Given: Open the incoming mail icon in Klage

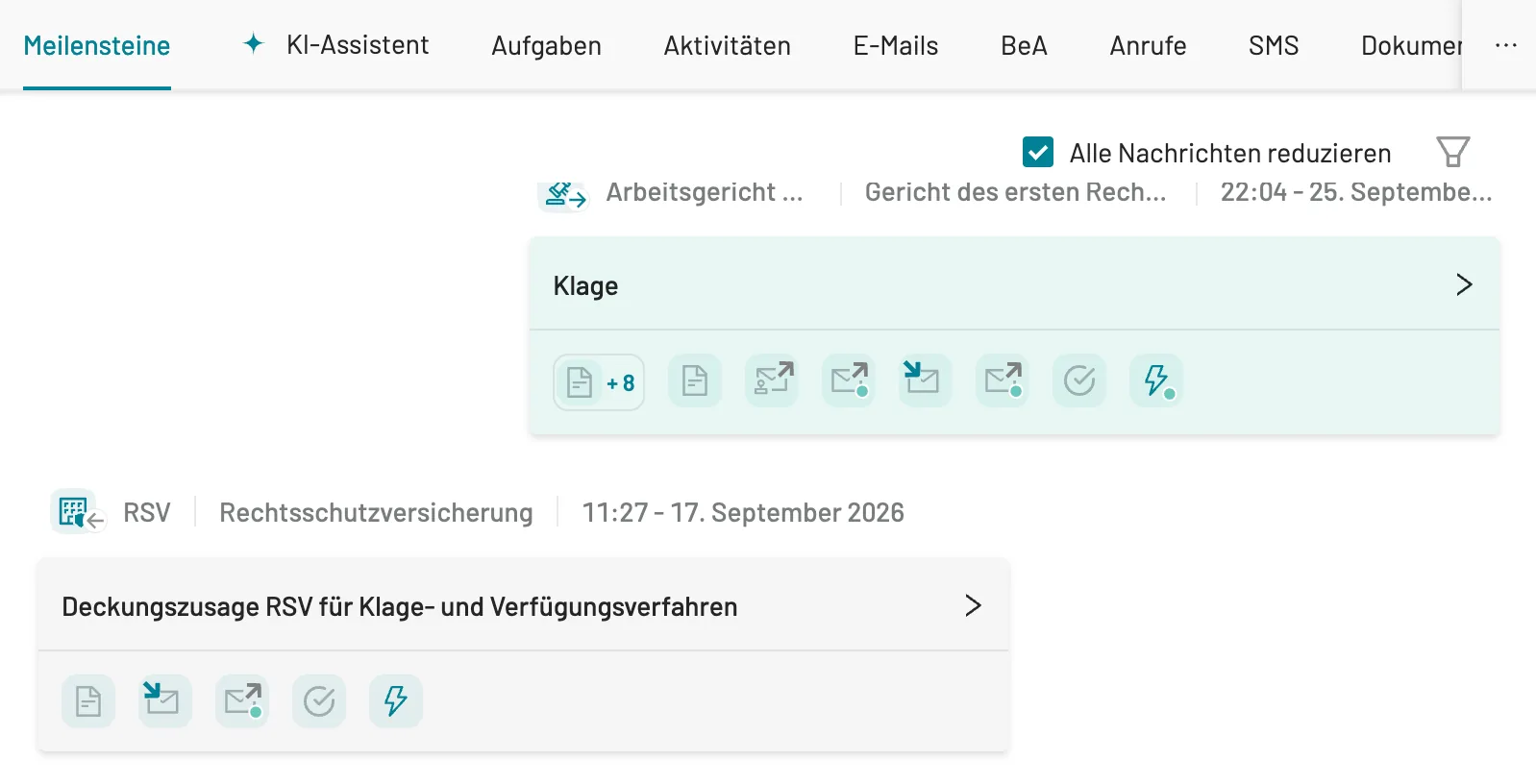Looking at the screenshot, I should coord(926,381).
